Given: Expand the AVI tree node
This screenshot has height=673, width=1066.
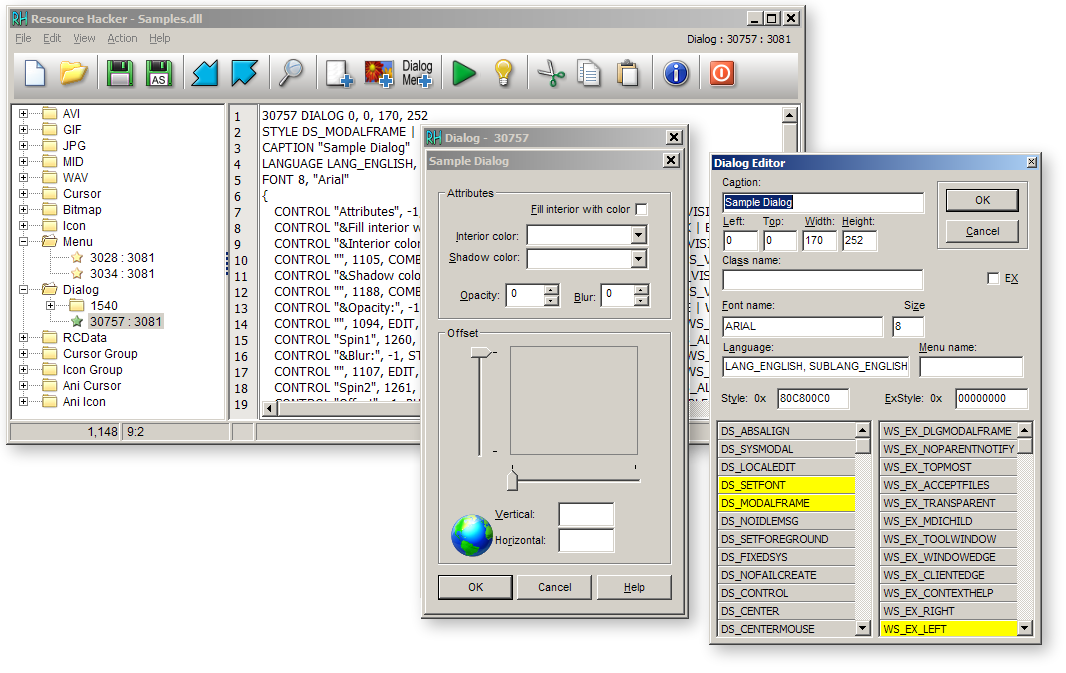Looking at the screenshot, I should 24,114.
